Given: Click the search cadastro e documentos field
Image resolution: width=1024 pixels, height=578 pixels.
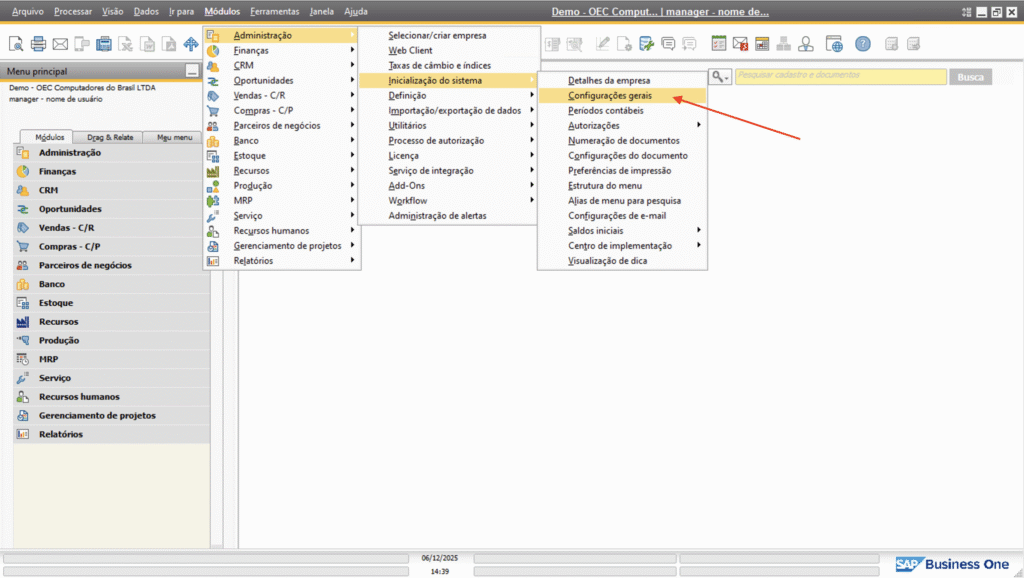Looking at the screenshot, I should click(840, 77).
